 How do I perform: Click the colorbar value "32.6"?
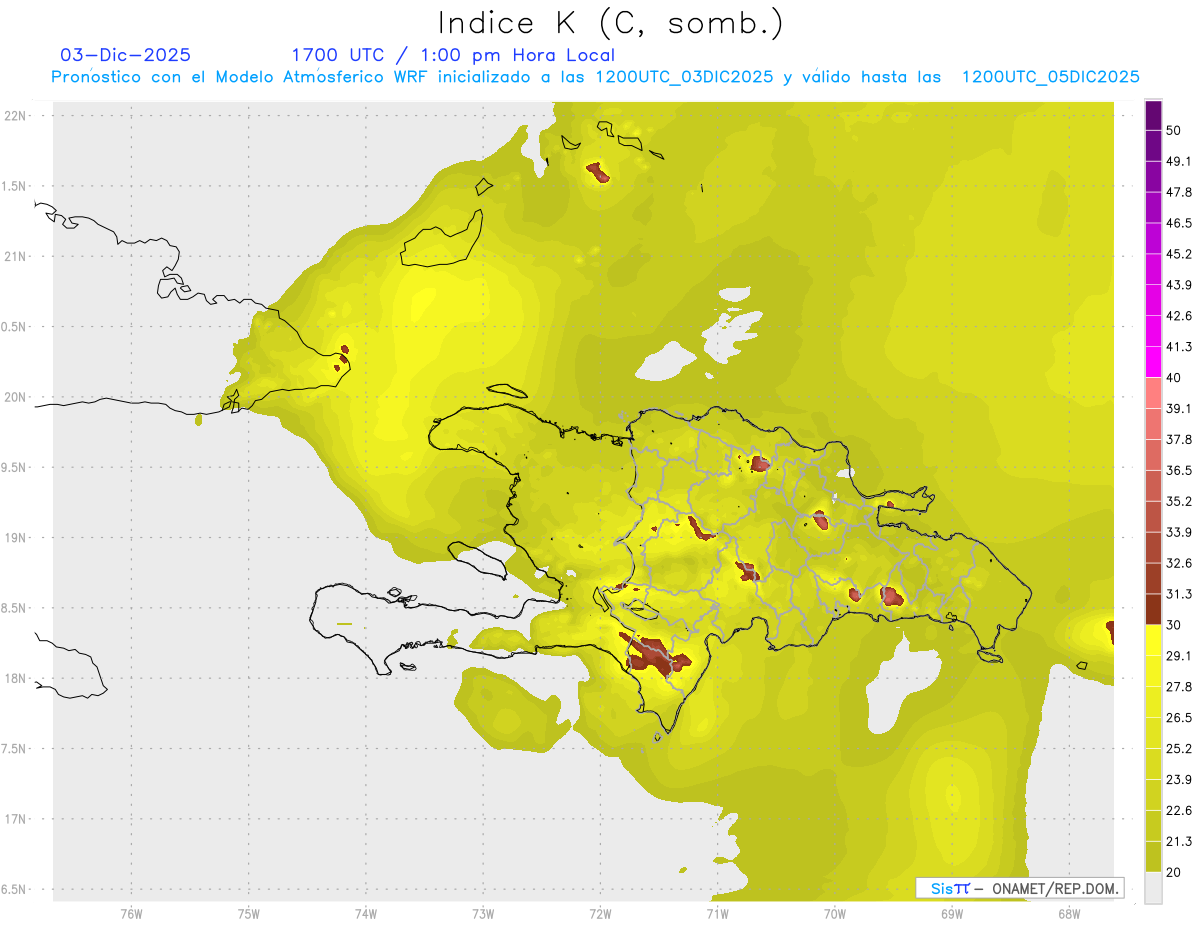pyautogui.click(x=1179, y=563)
